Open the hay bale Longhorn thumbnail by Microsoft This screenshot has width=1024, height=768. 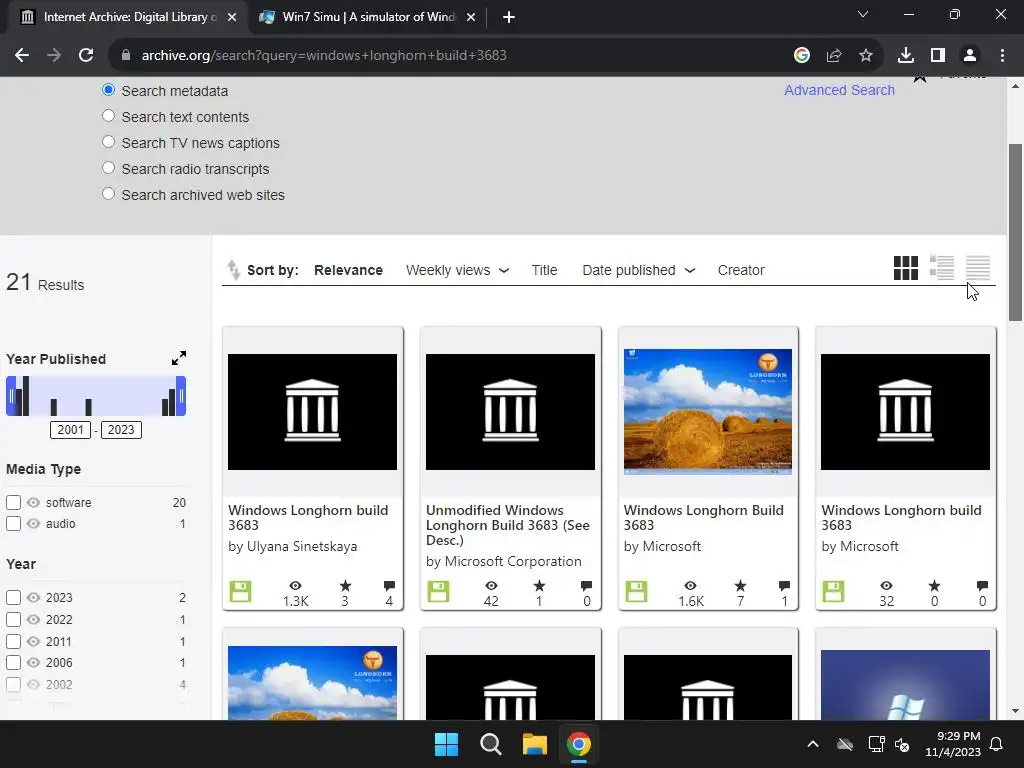point(708,411)
